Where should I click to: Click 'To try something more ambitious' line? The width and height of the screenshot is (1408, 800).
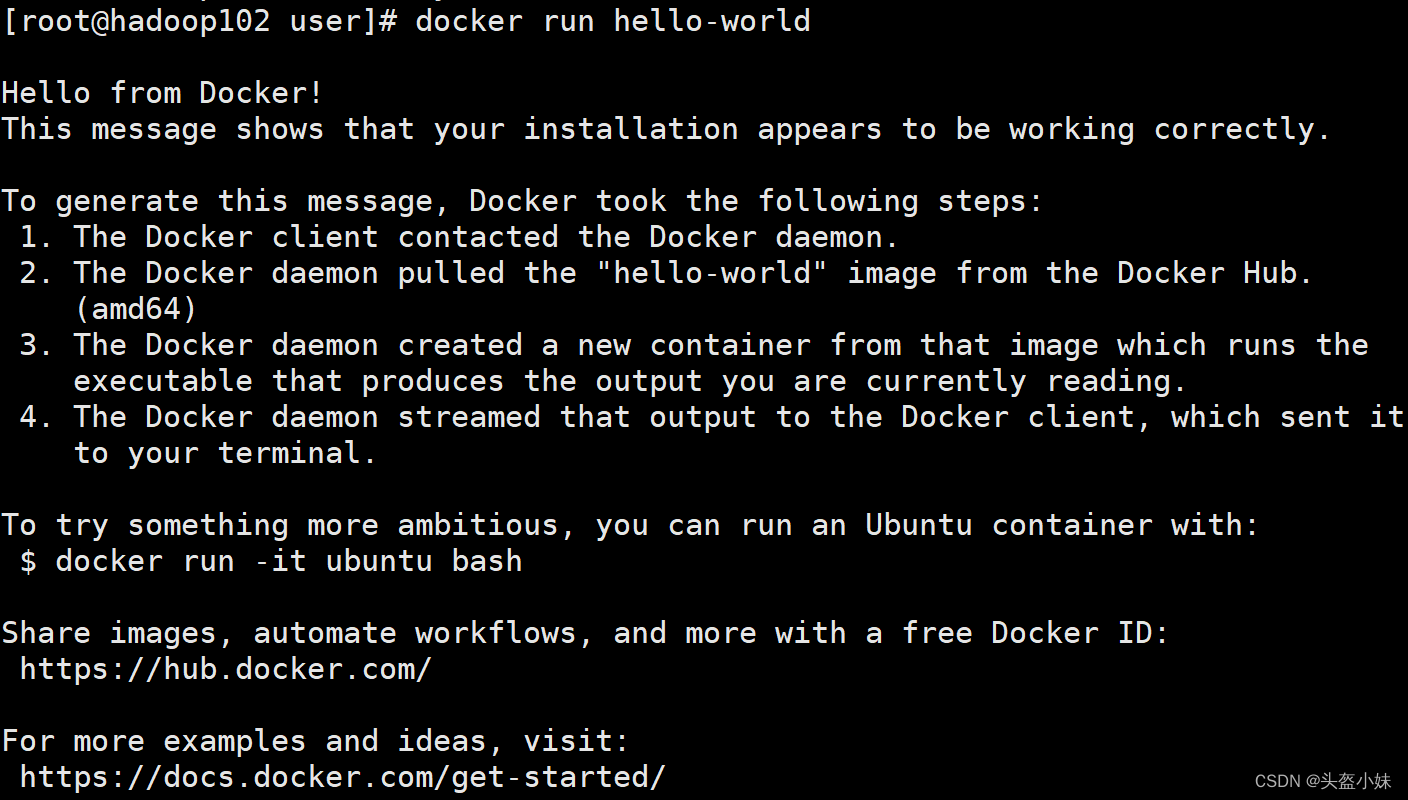point(630,525)
